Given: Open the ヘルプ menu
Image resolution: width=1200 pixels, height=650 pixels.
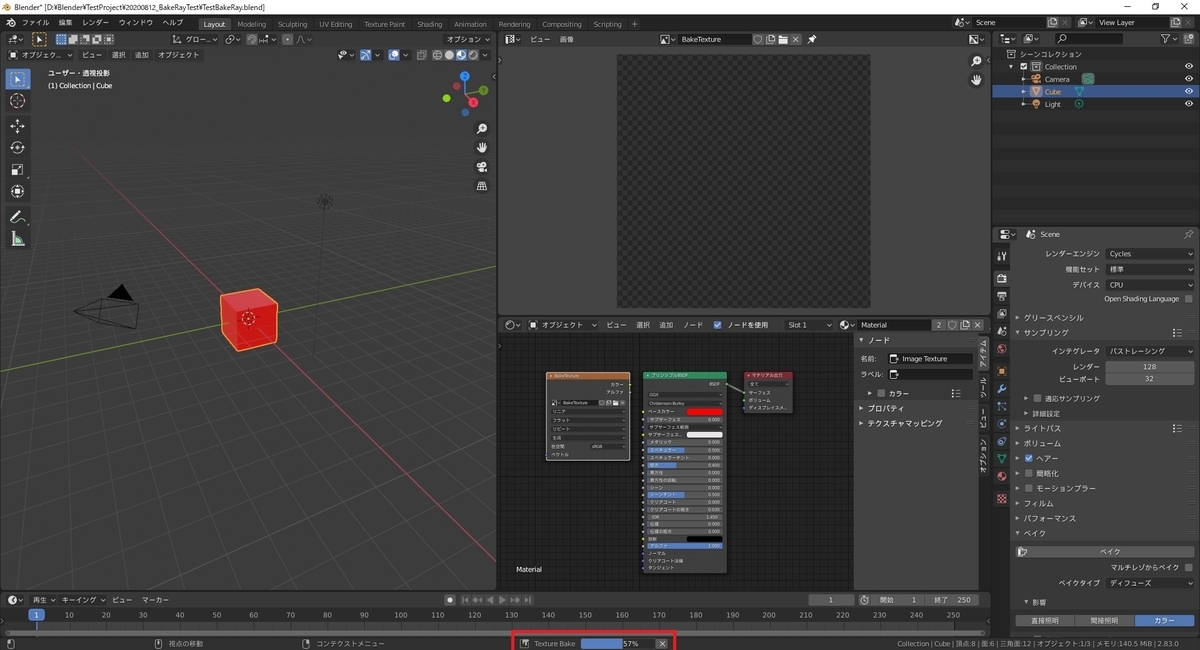Looking at the screenshot, I should (x=172, y=22).
